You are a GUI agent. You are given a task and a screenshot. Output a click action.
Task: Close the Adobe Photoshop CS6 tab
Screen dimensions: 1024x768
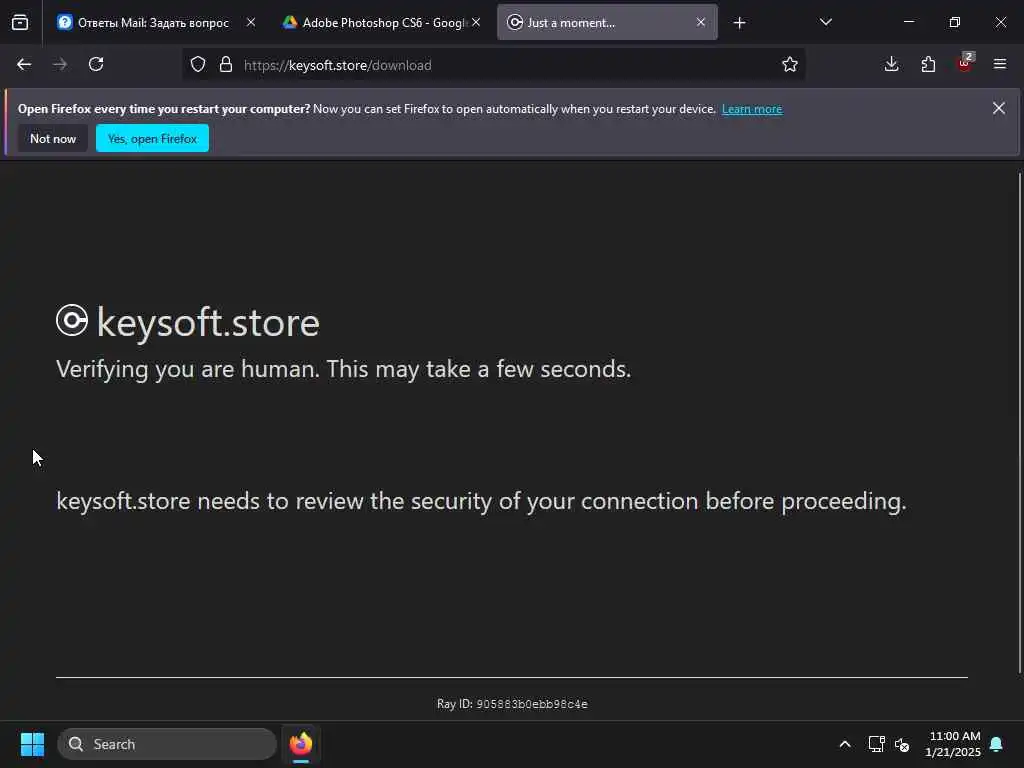click(x=477, y=22)
